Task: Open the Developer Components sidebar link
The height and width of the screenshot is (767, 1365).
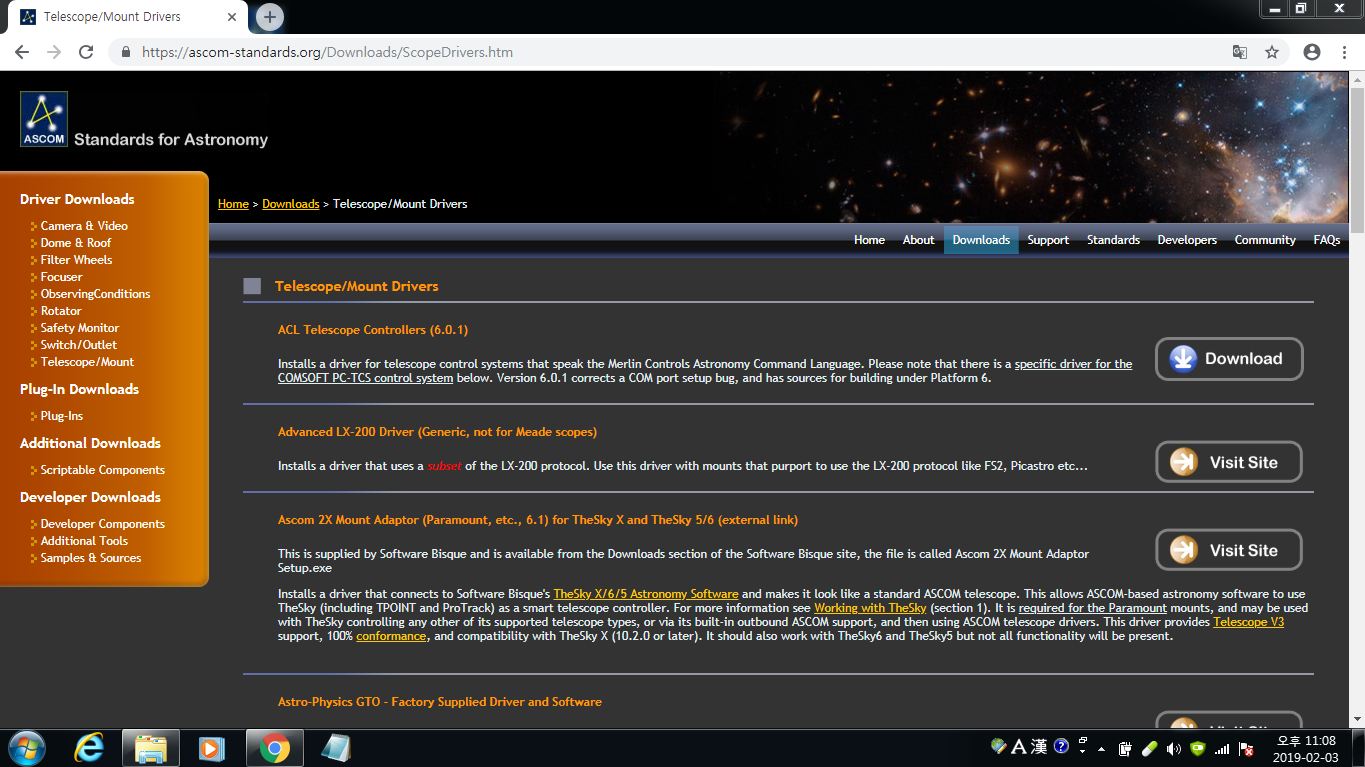Action: click(102, 524)
